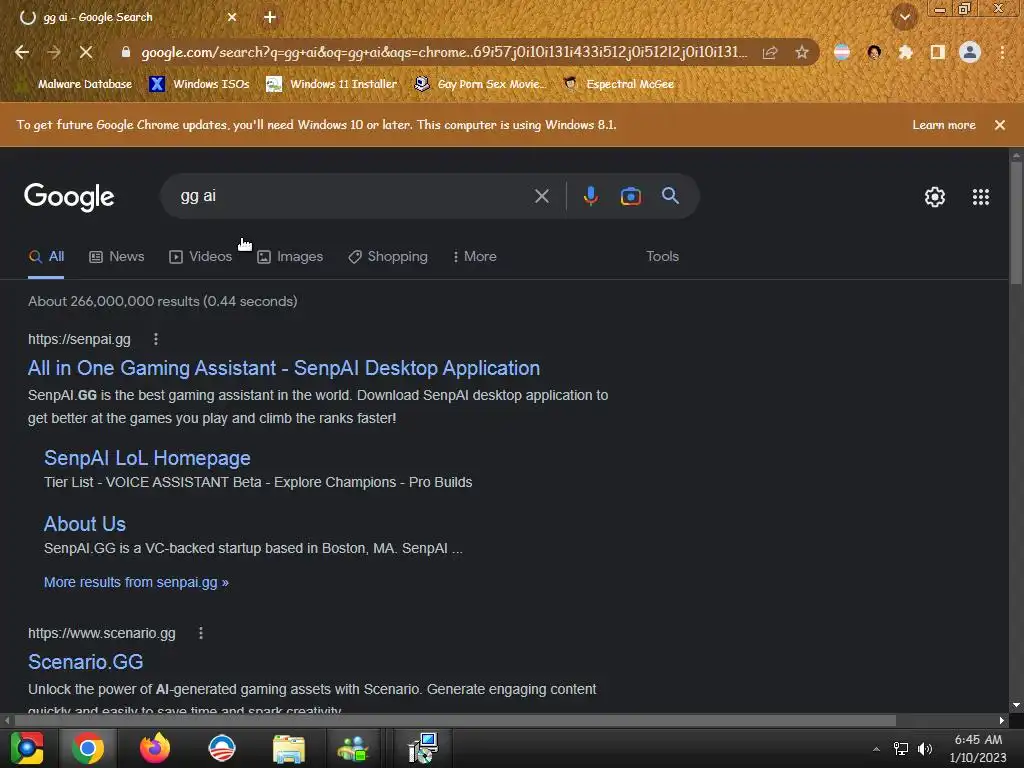Open a new tab with the plus button
Viewport: 1024px width, 768px height.
click(270, 17)
